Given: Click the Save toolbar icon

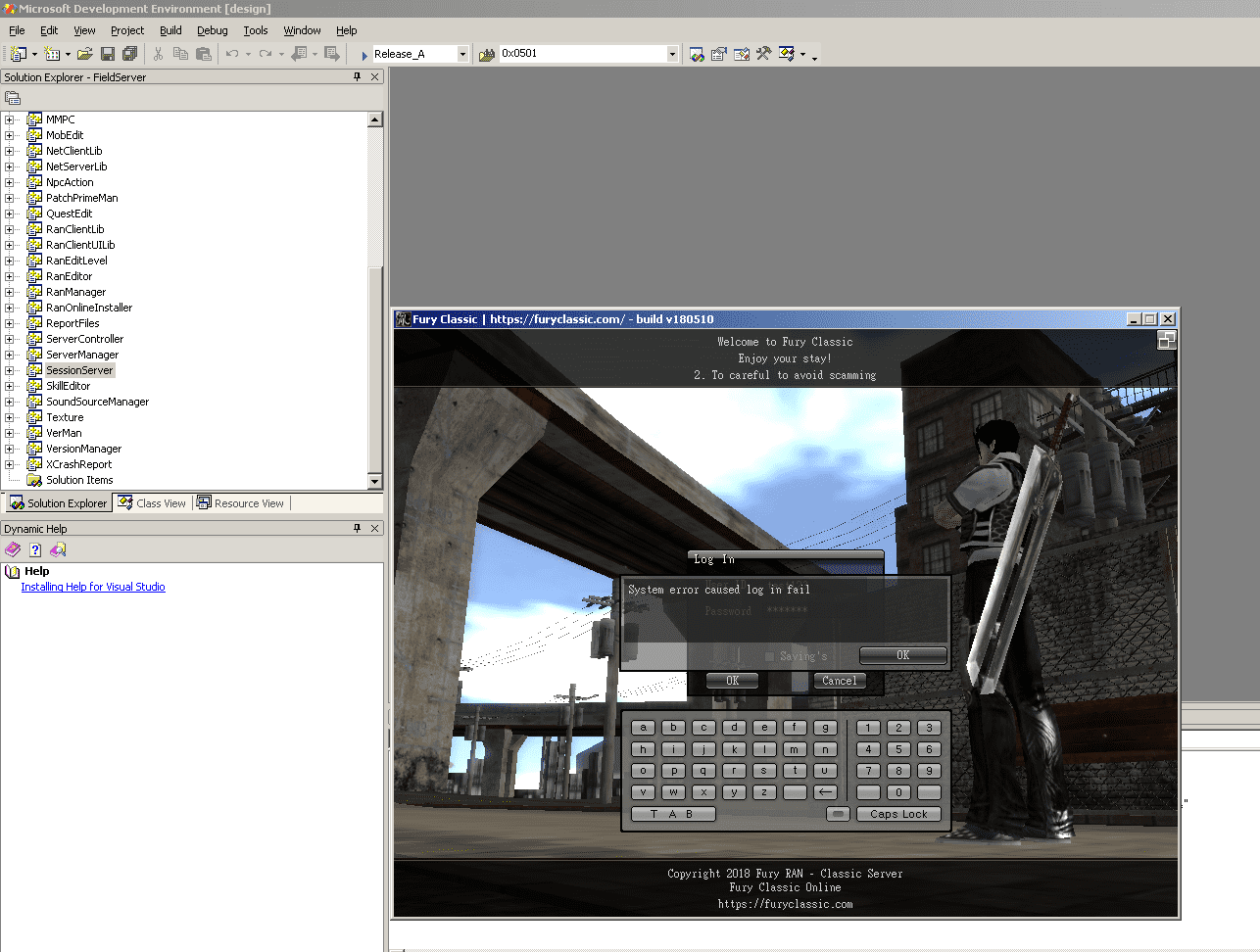Looking at the screenshot, I should [108, 54].
